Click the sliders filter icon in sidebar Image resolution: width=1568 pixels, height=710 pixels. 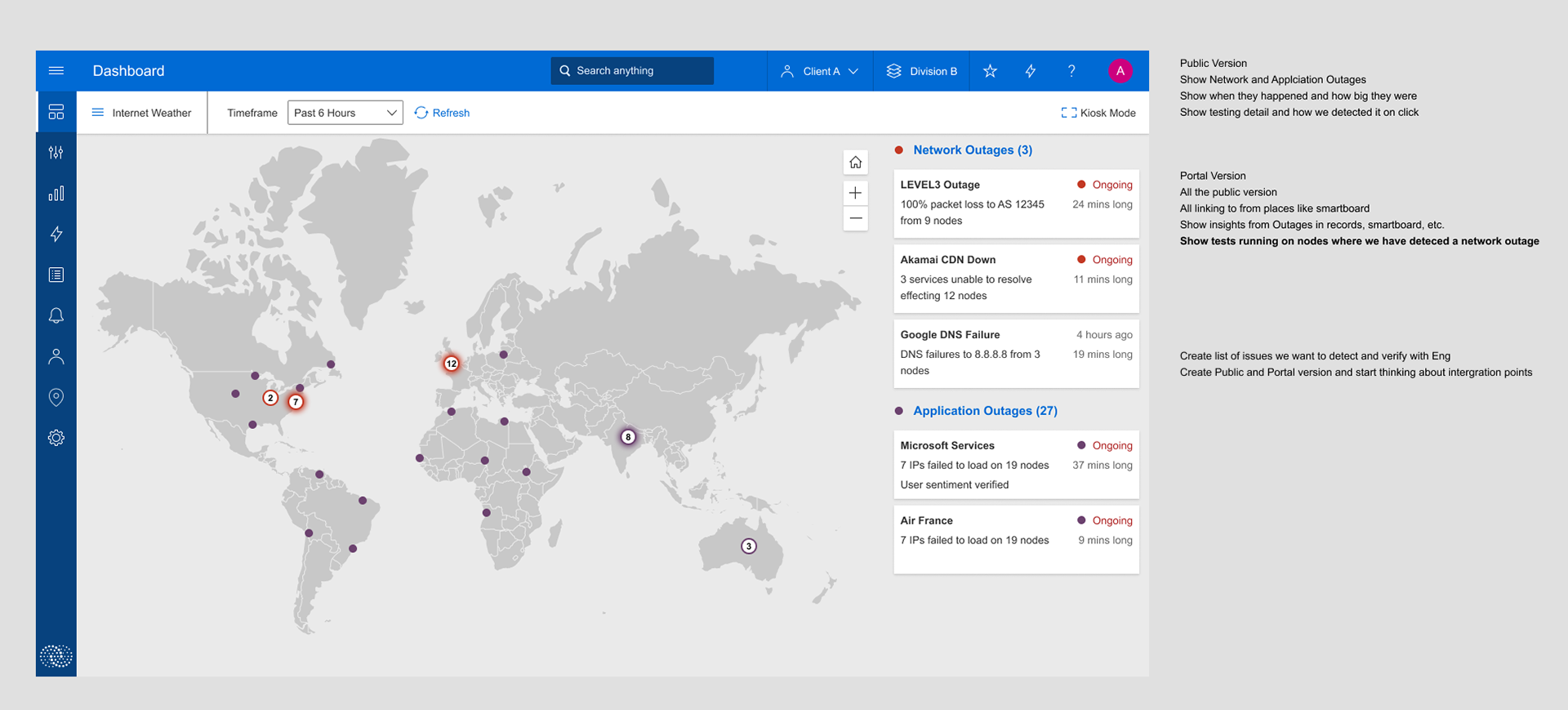(x=56, y=153)
